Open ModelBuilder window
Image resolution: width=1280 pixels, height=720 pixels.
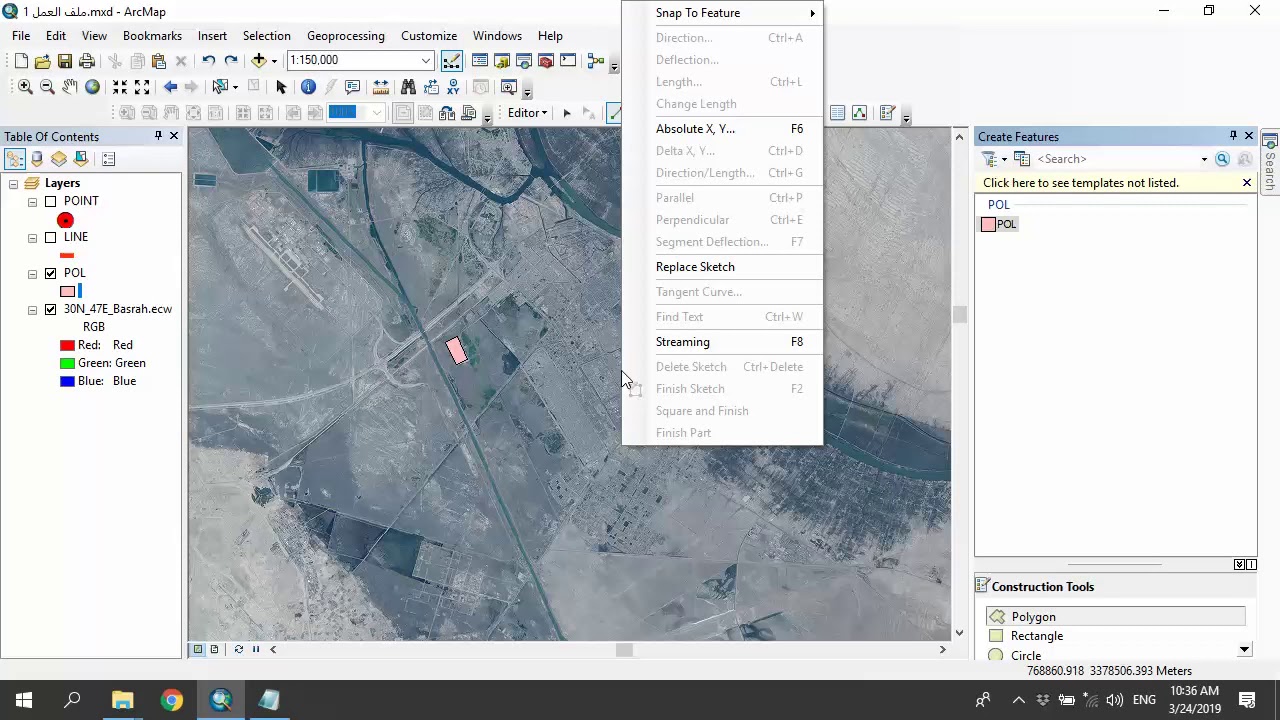coord(596,60)
